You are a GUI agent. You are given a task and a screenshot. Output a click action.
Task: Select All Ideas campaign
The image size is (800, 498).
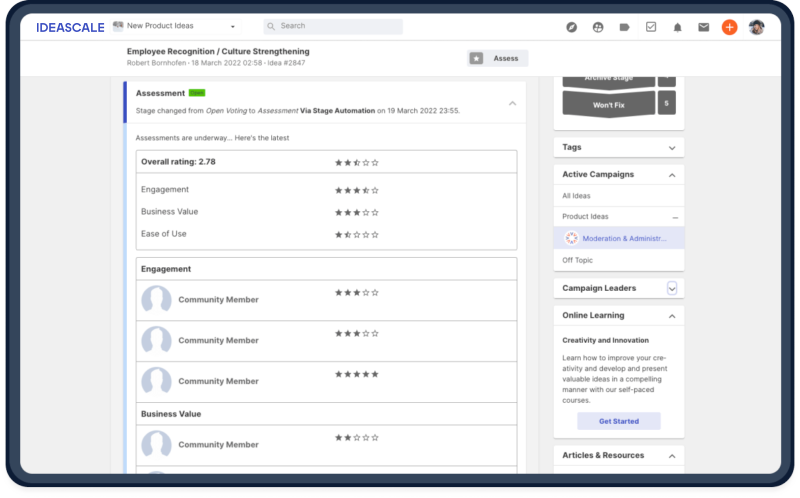(576, 196)
